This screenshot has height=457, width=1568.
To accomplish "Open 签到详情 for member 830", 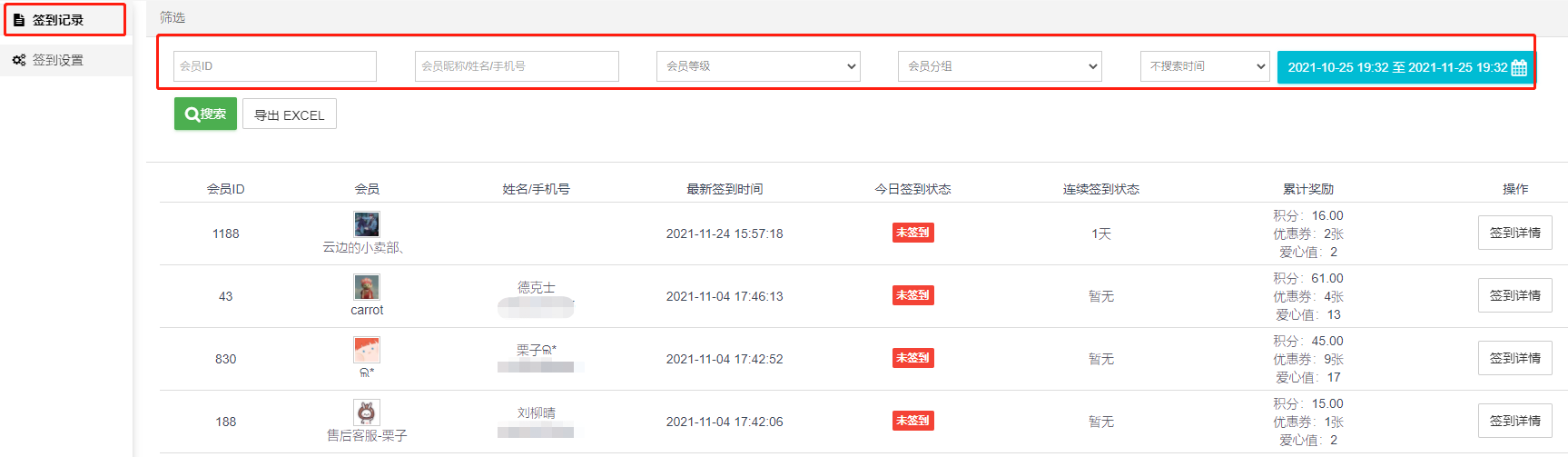I will (x=1514, y=358).
